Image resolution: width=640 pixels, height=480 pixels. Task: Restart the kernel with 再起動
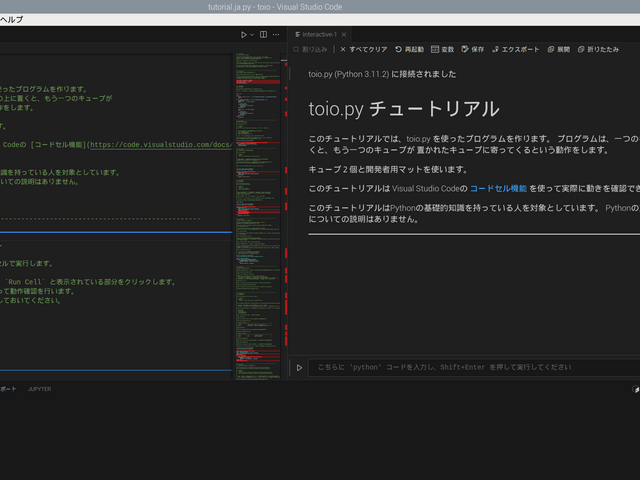click(x=409, y=49)
